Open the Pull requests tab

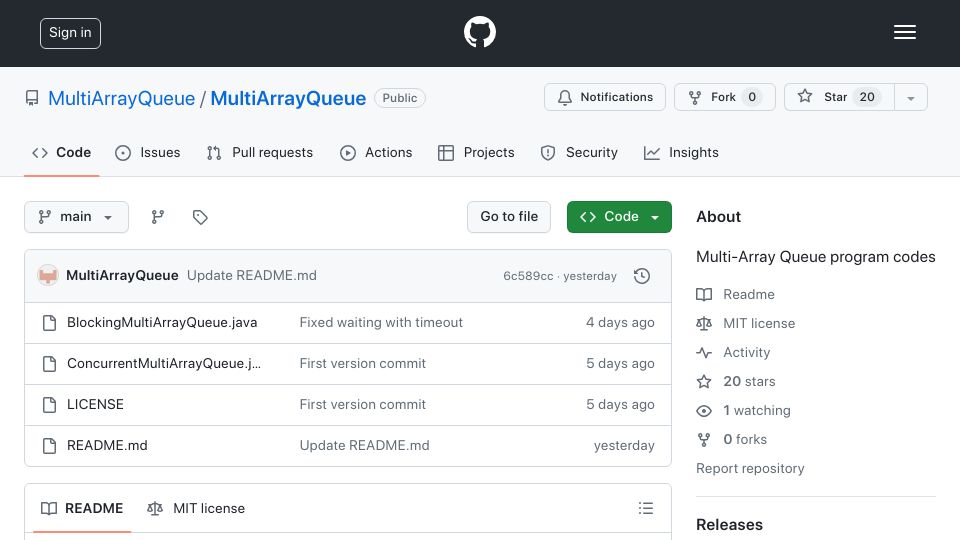(x=260, y=152)
